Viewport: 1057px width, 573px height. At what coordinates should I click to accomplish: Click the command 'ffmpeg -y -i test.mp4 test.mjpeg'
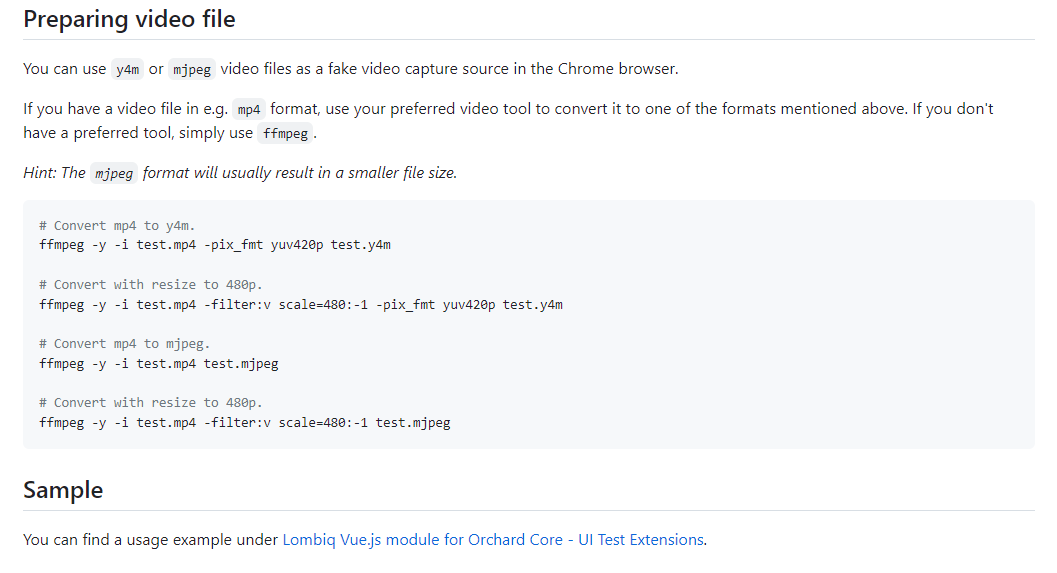click(x=158, y=364)
